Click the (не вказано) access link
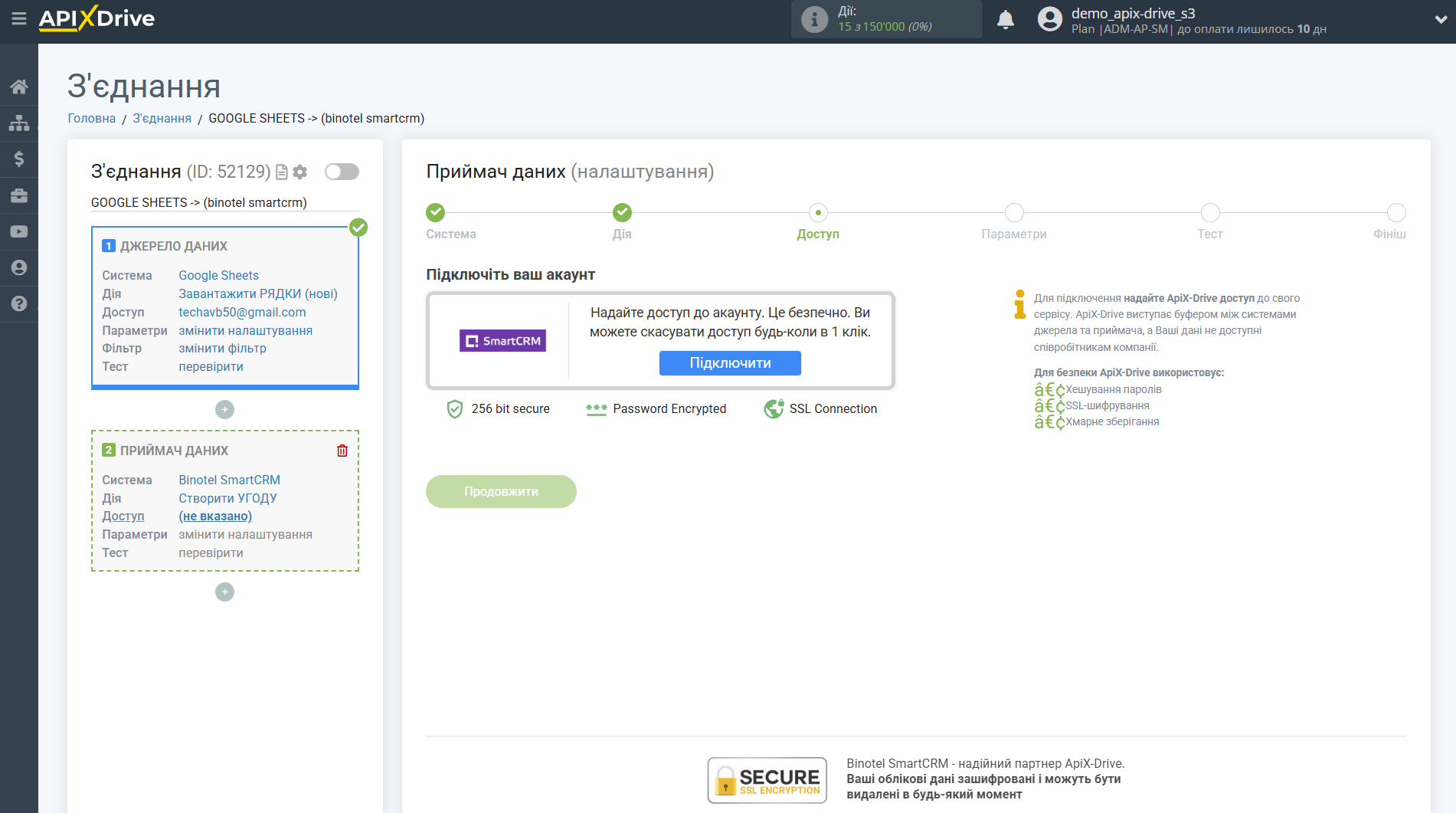Viewport: 1456px width, 813px height. pos(215,516)
